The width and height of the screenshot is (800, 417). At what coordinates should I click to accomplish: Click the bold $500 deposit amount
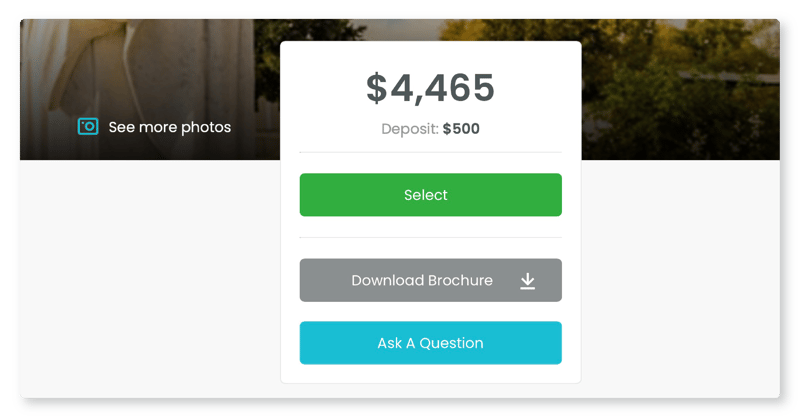click(461, 129)
